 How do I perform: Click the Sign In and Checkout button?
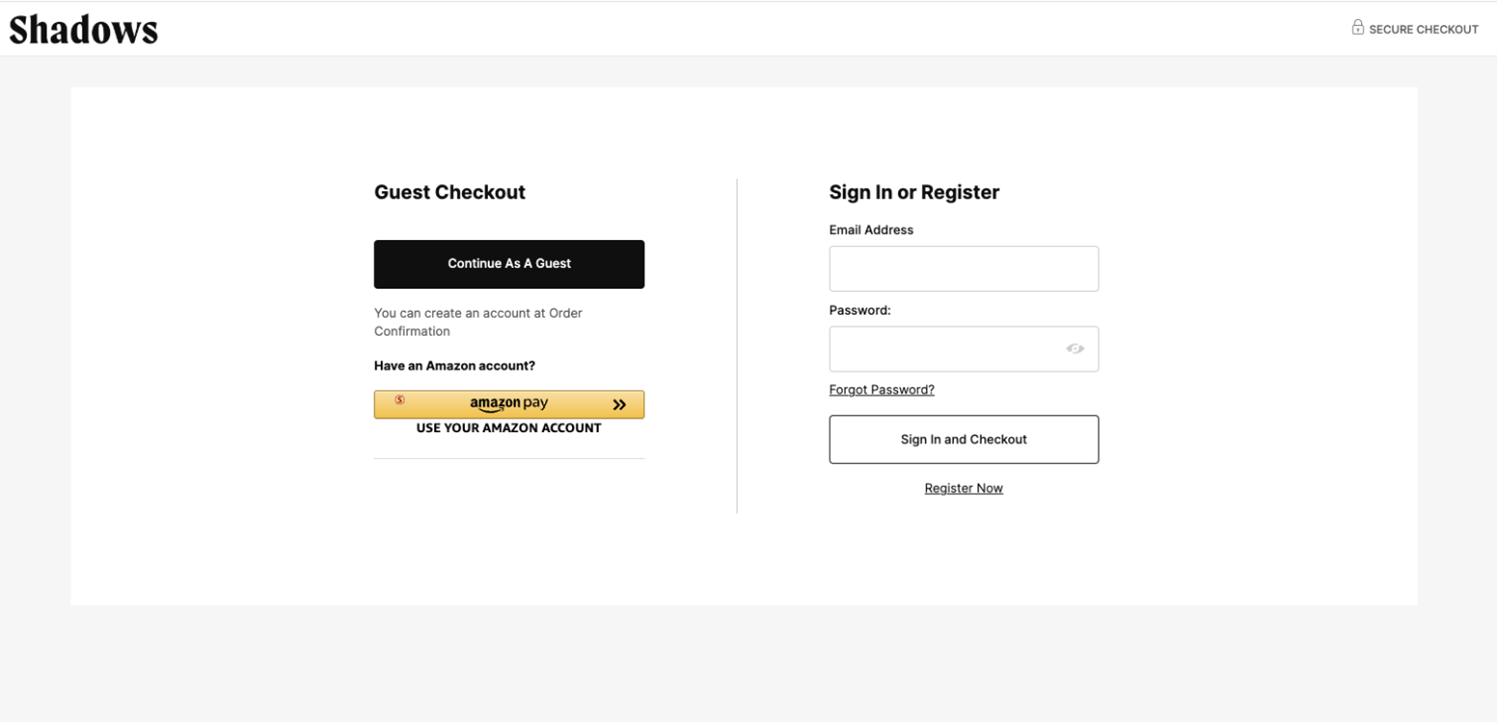coord(964,439)
